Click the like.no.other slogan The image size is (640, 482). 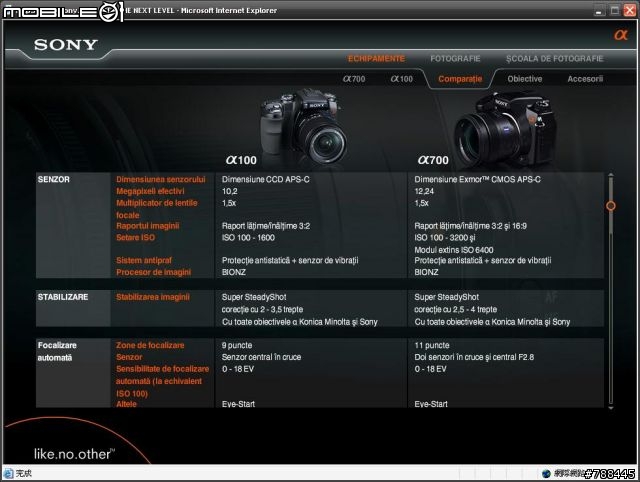(74, 454)
